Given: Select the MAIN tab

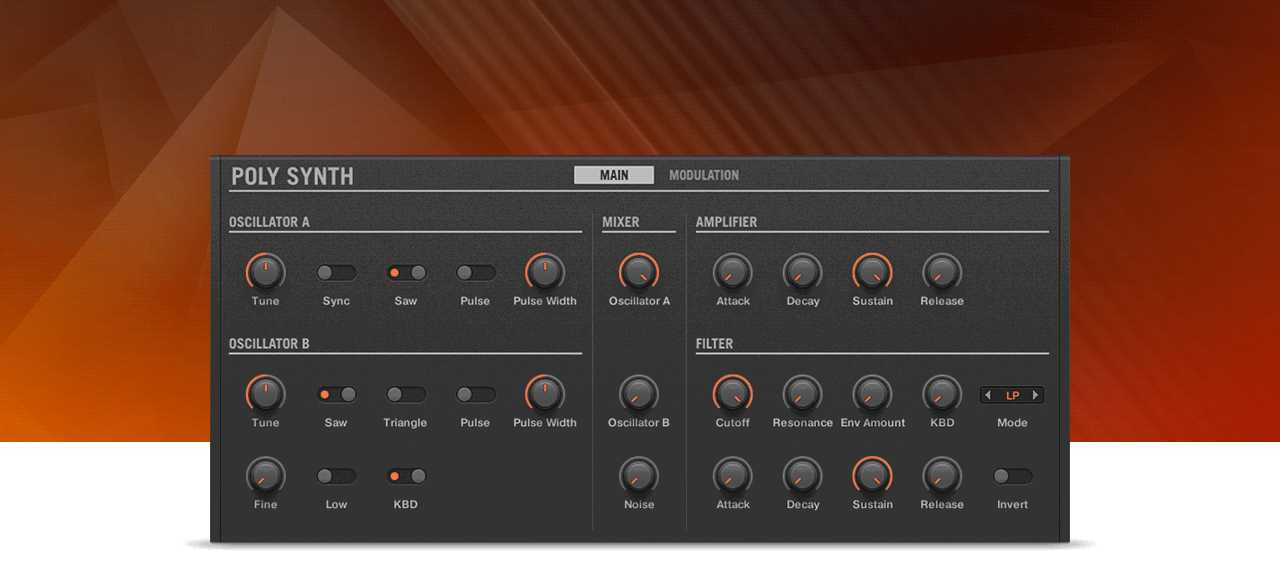Looking at the screenshot, I should (614, 175).
